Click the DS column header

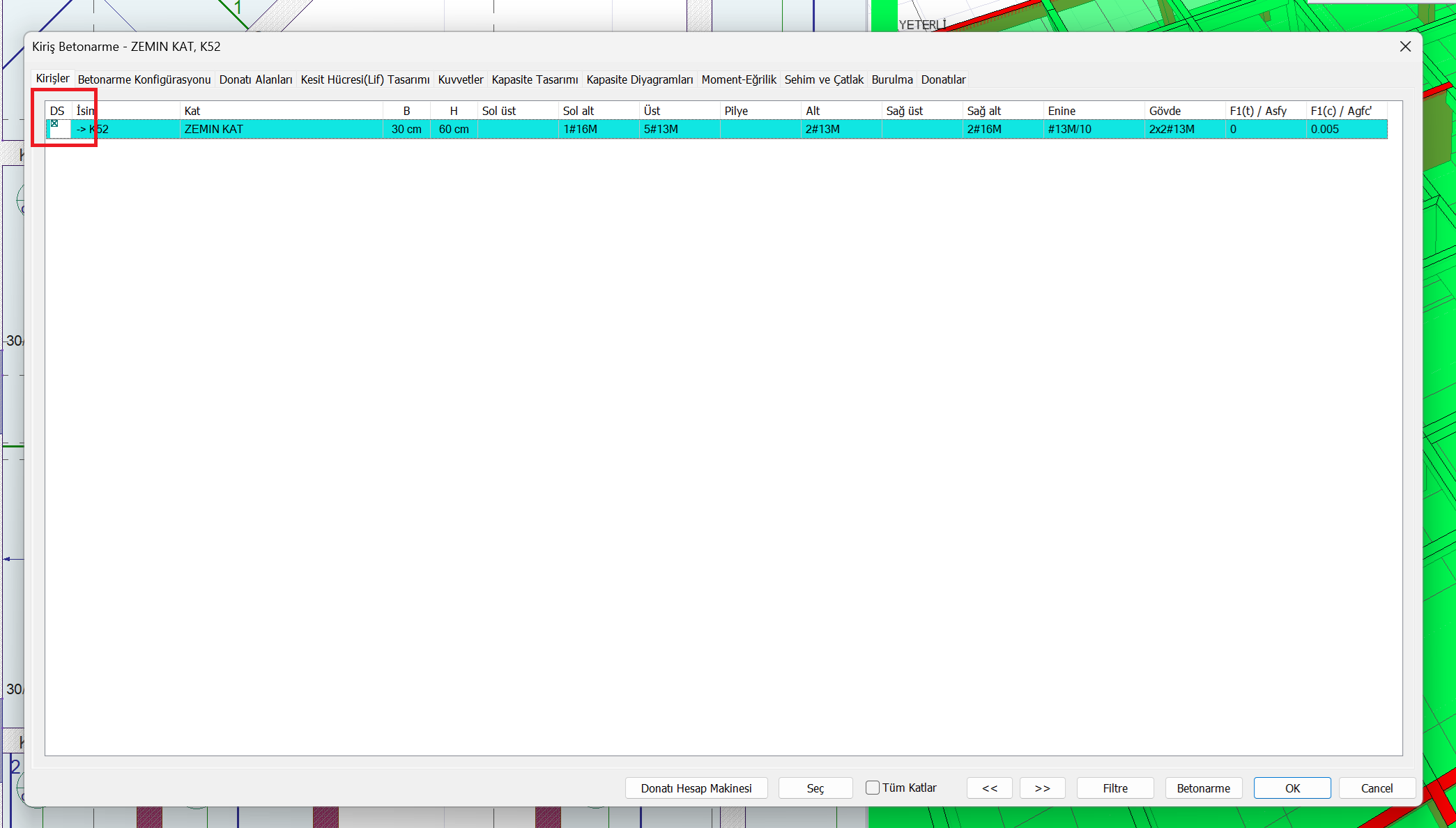click(x=59, y=111)
